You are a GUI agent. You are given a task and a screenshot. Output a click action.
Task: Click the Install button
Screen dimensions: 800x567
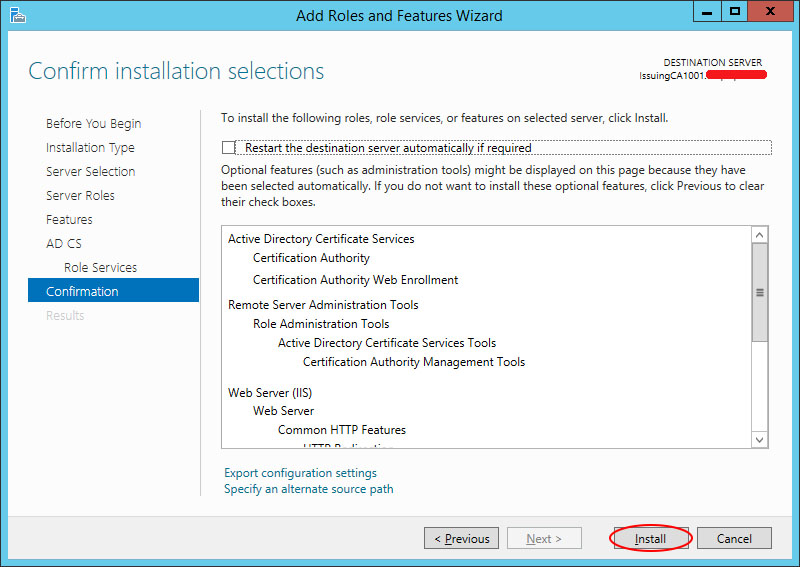pos(651,538)
